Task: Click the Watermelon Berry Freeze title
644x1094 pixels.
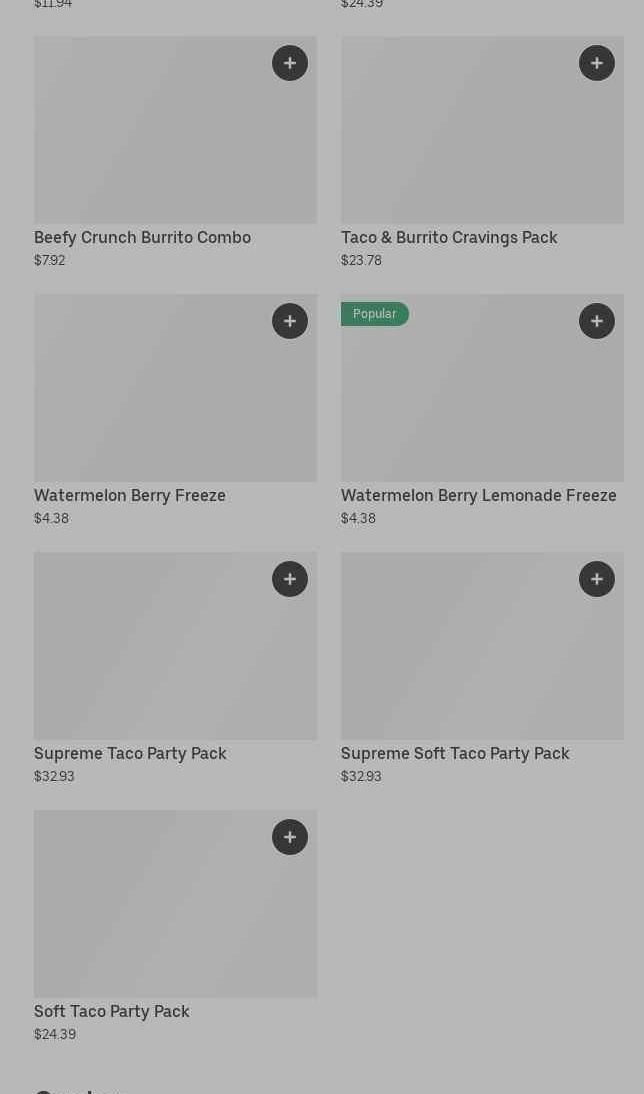Action: (130, 495)
